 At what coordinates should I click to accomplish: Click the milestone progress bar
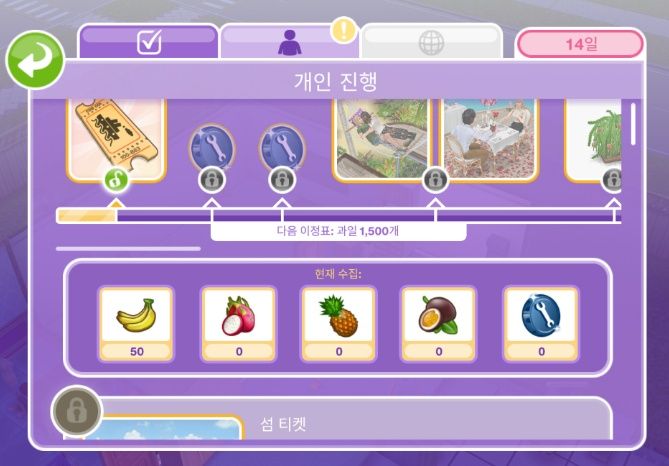tap(339, 216)
